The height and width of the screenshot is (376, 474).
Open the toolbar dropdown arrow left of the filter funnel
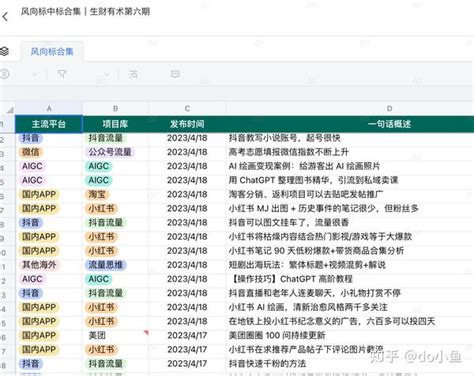(x=34, y=75)
